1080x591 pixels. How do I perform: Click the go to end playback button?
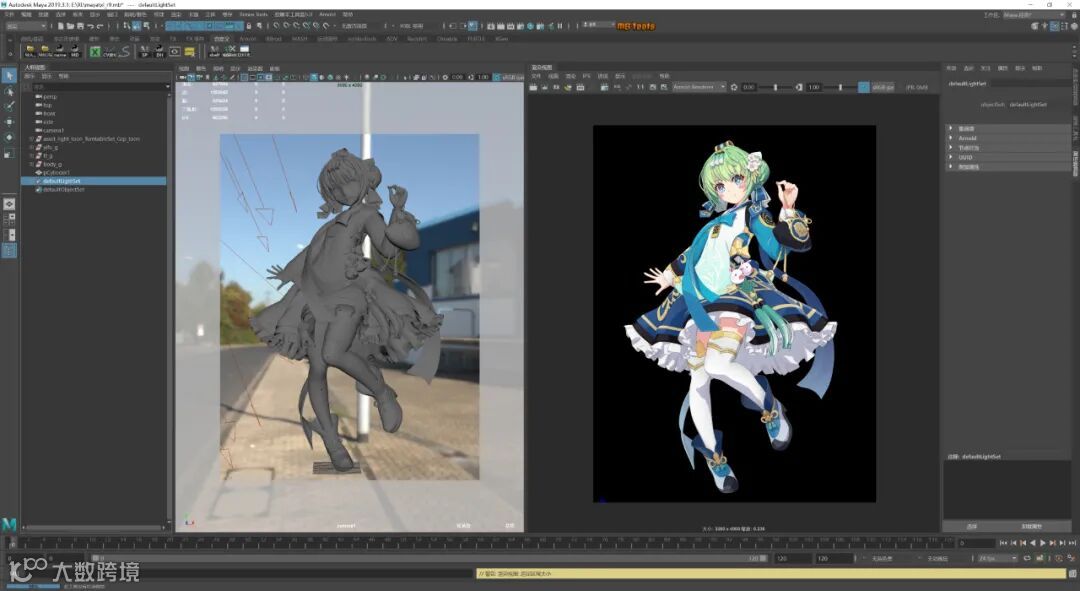coord(1072,543)
